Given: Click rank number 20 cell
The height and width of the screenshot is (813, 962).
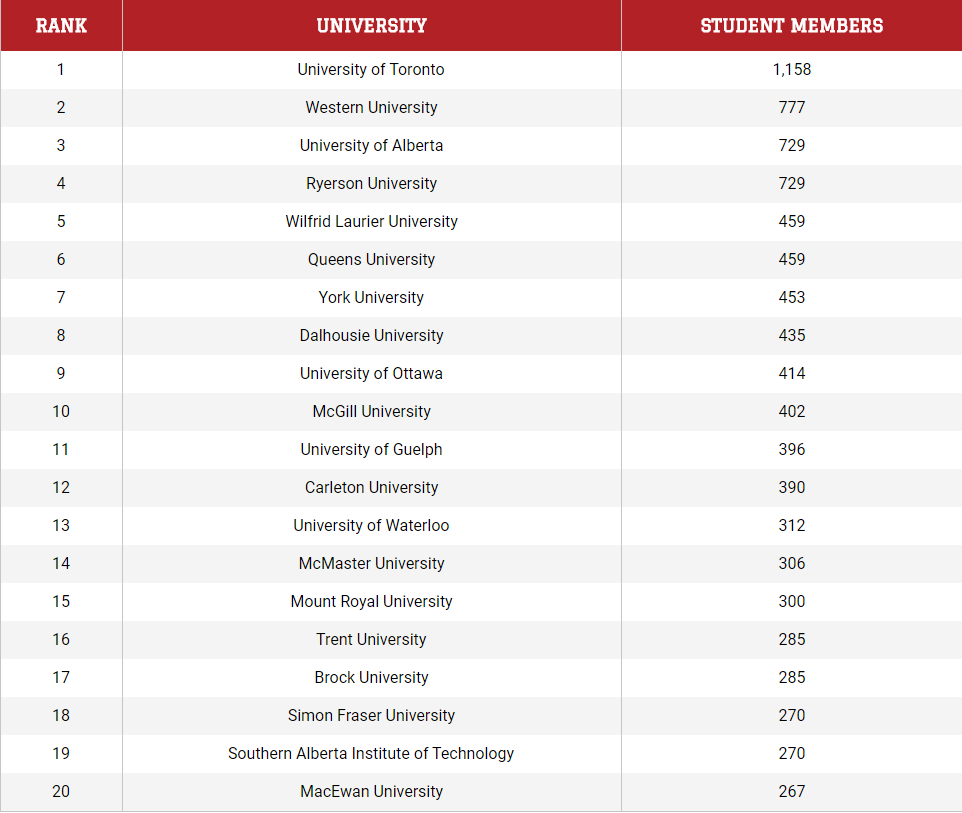Looking at the screenshot, I should tap(61, 792).
